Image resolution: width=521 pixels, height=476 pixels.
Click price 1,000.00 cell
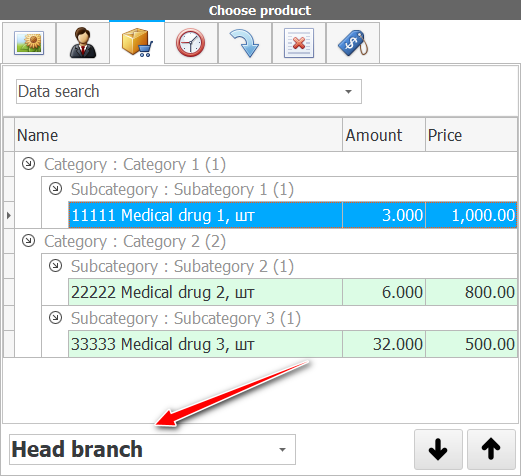(471, 215)
